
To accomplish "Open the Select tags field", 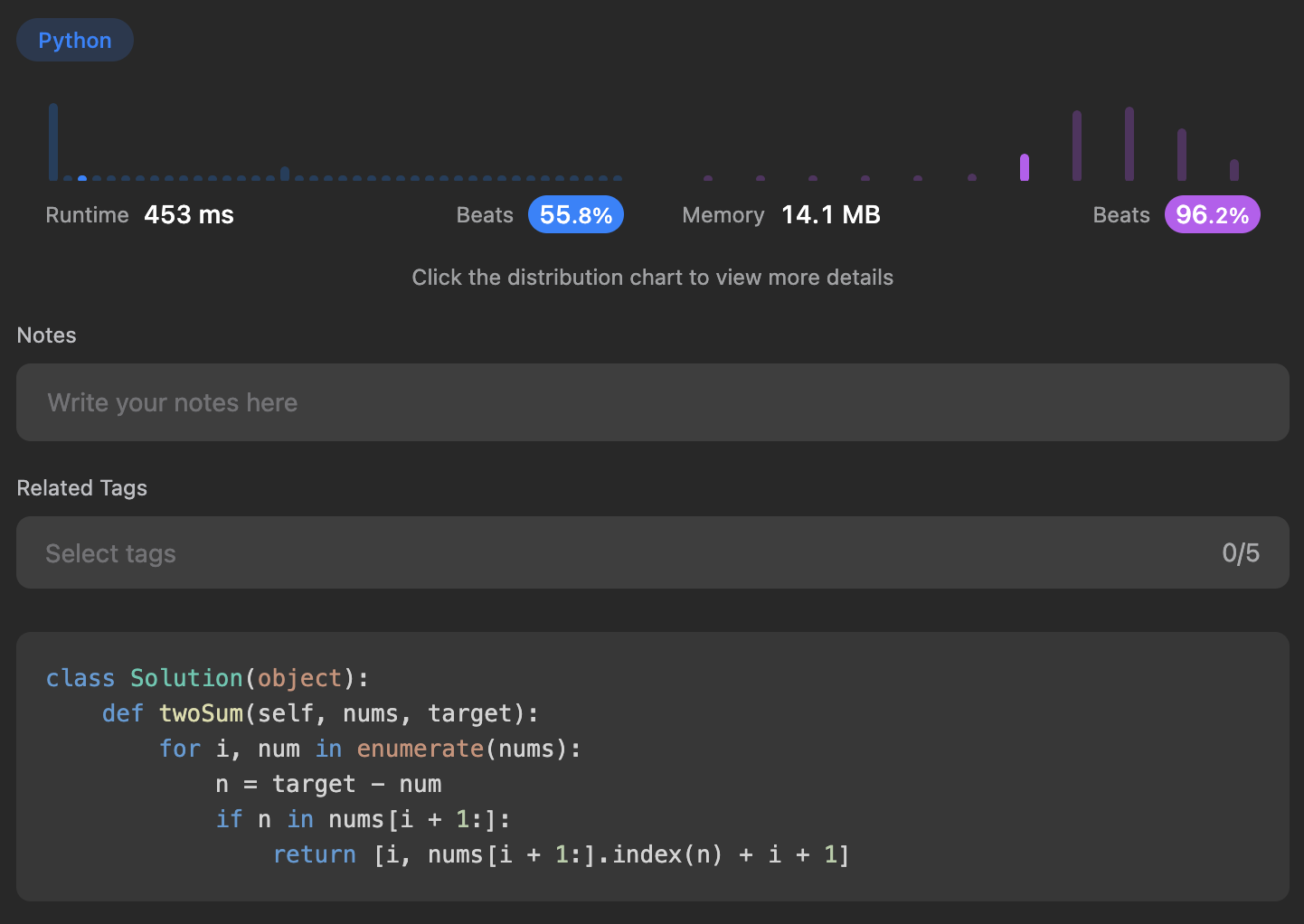I will point(653,552).
